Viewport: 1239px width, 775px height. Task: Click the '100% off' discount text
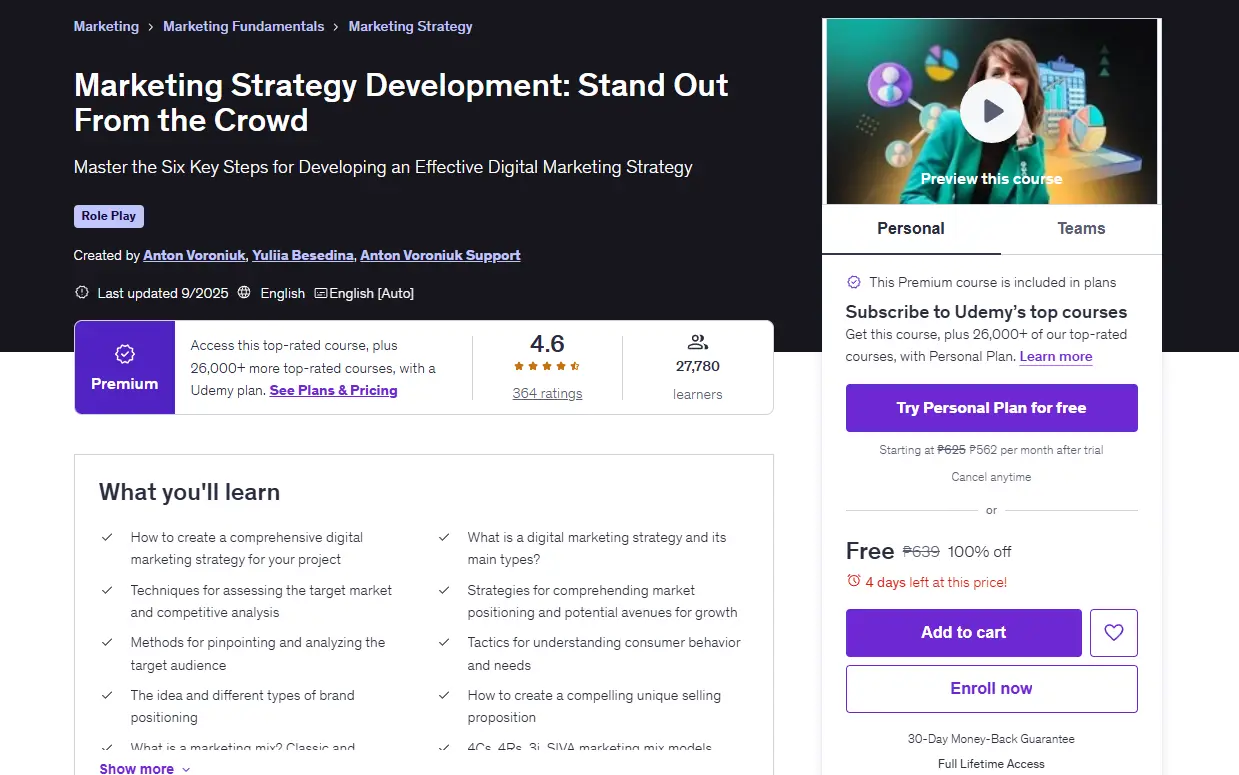(x=980, y=551)
